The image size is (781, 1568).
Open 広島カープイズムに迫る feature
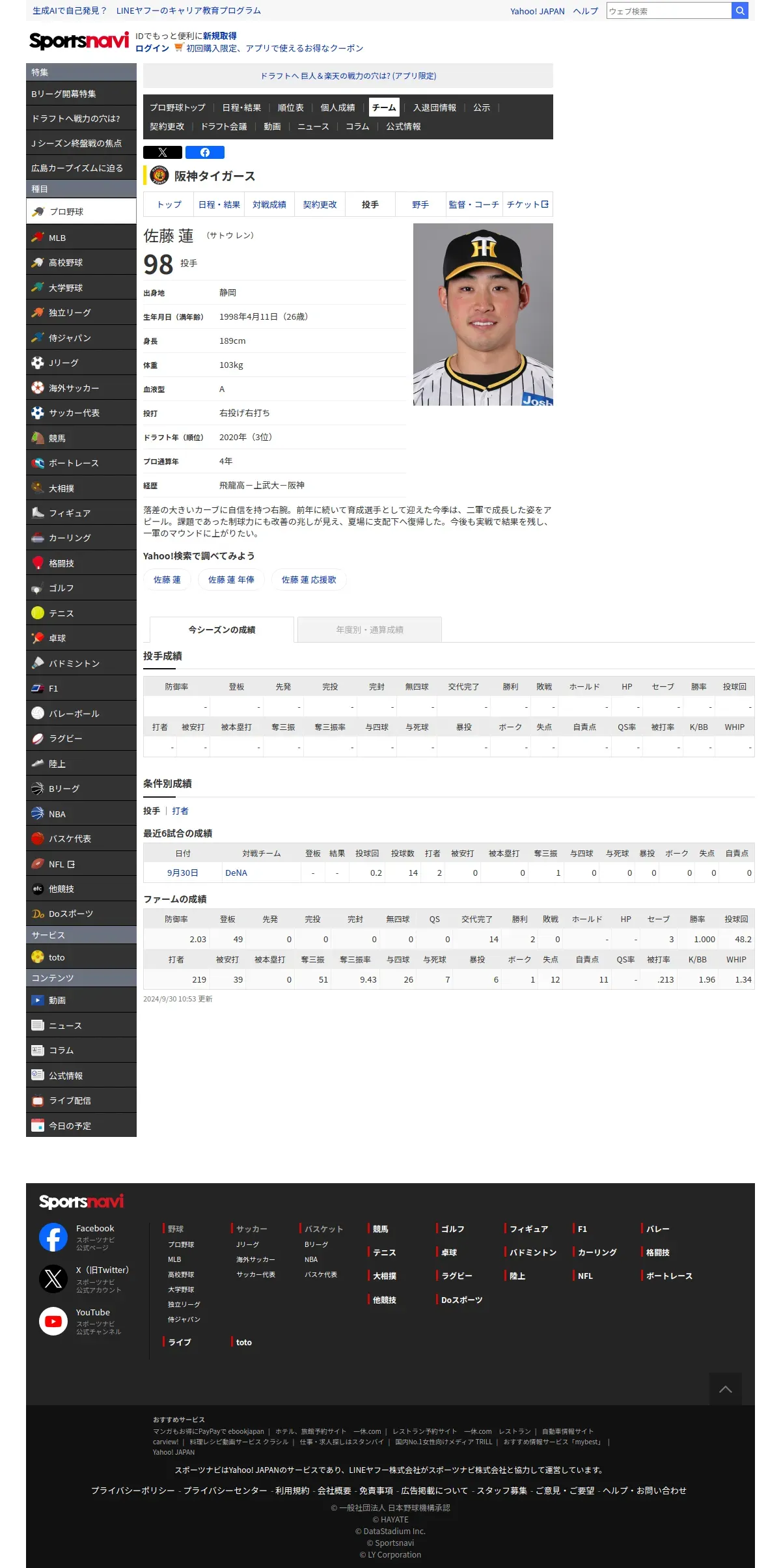pyautogui.click(x=81, y=168)
